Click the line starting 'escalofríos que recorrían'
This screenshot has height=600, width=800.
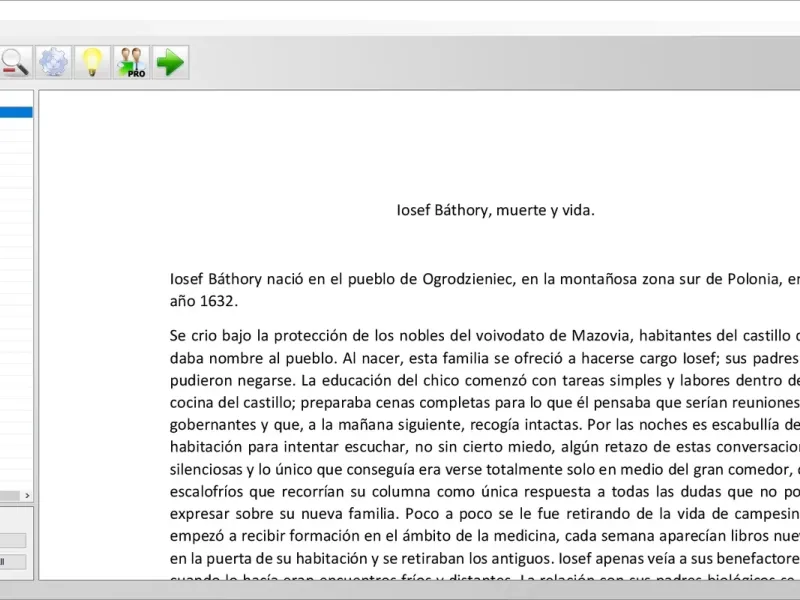(485, 492)
